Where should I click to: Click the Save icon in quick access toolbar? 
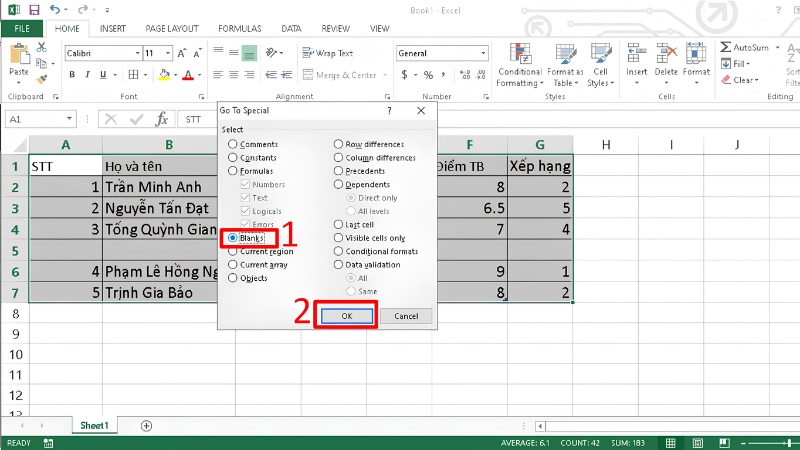pos(34,10)
